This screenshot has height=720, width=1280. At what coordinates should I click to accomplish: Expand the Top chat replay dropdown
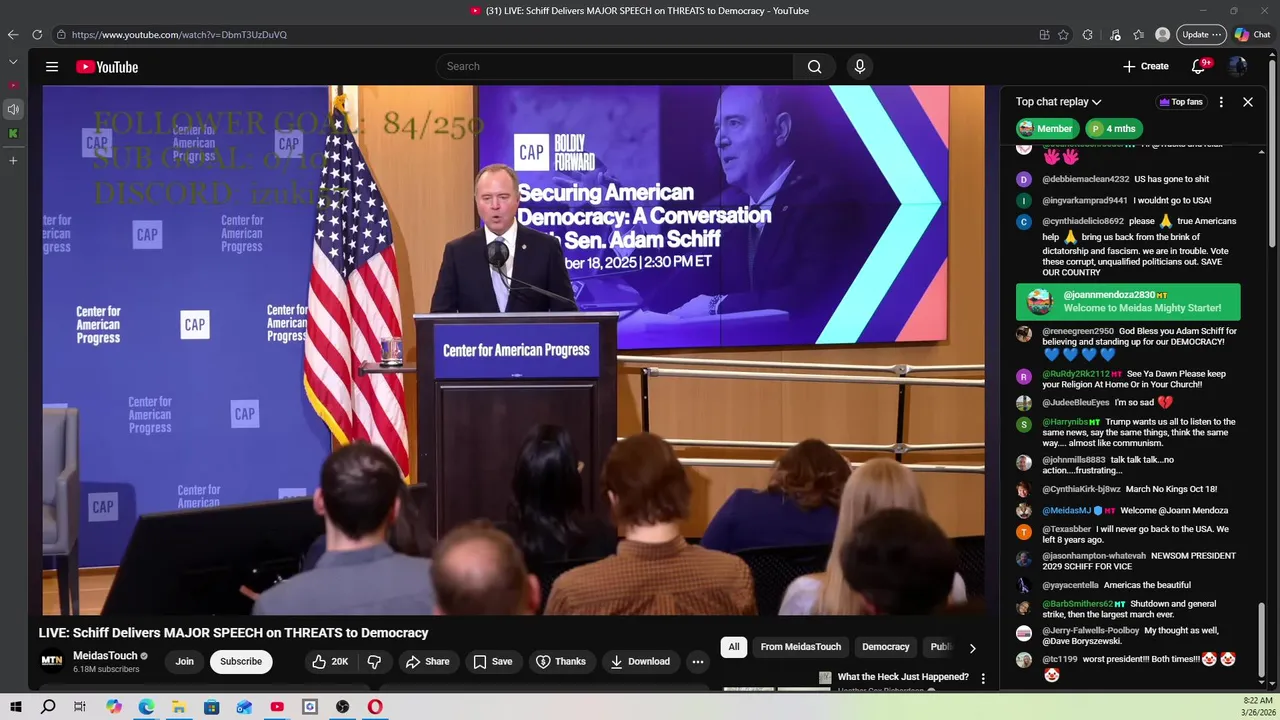(1058, 102)
